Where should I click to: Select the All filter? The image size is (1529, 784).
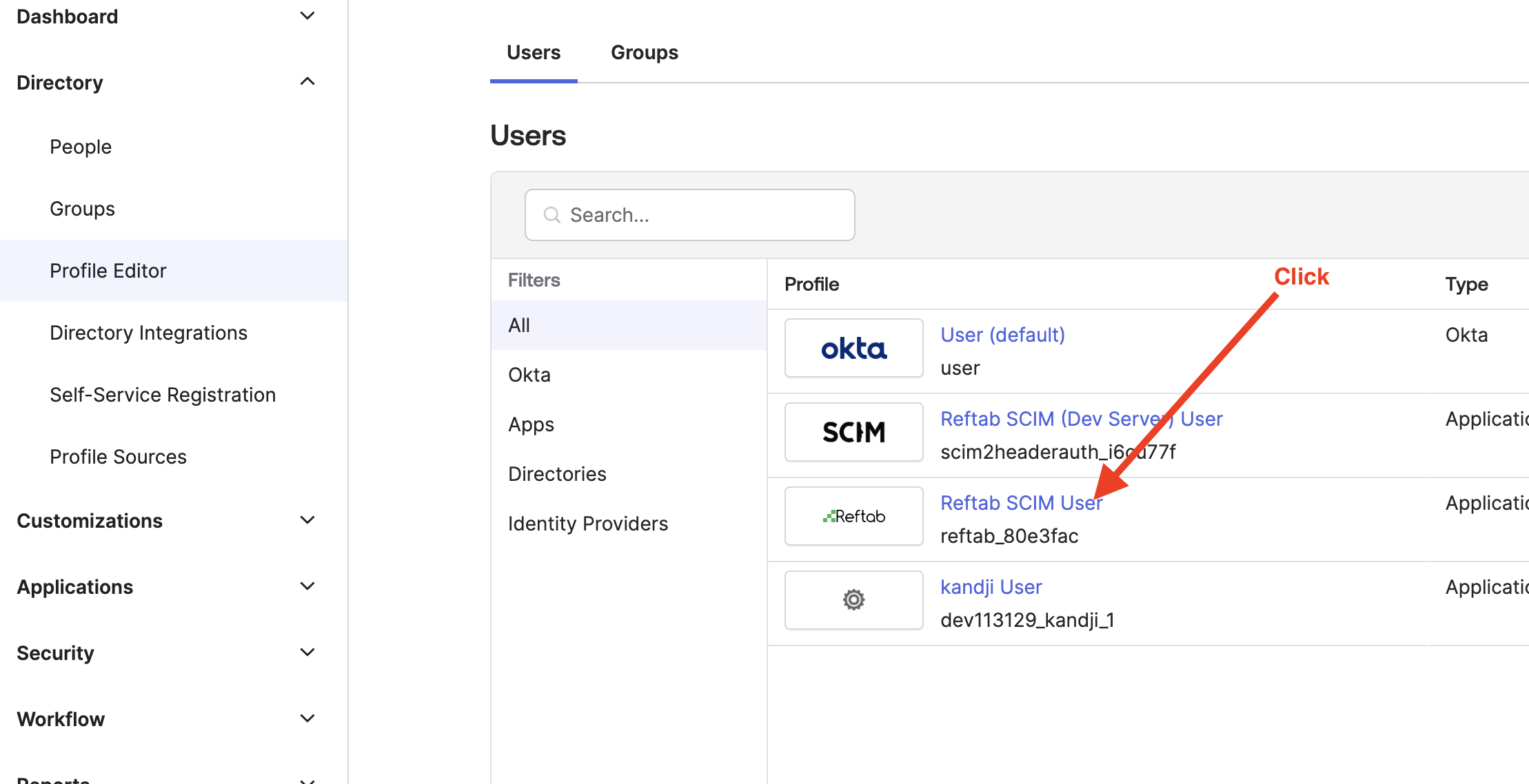629,325
